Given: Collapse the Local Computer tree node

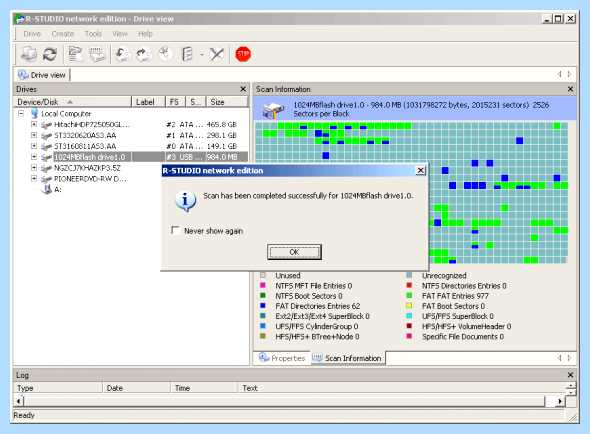Looking at the screenshot, I should (21, 113).
